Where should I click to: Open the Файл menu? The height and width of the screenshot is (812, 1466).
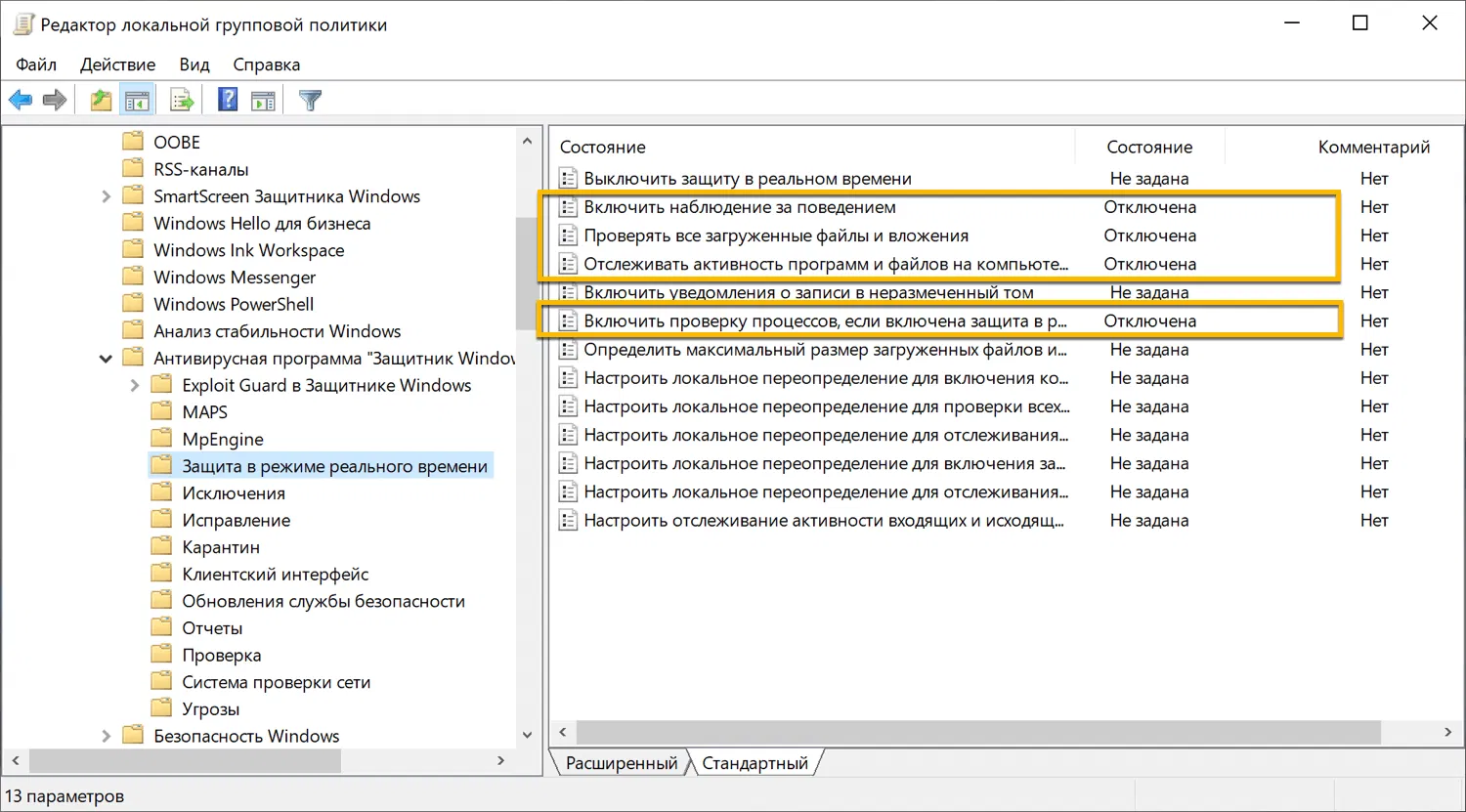(x=35, y=64)
